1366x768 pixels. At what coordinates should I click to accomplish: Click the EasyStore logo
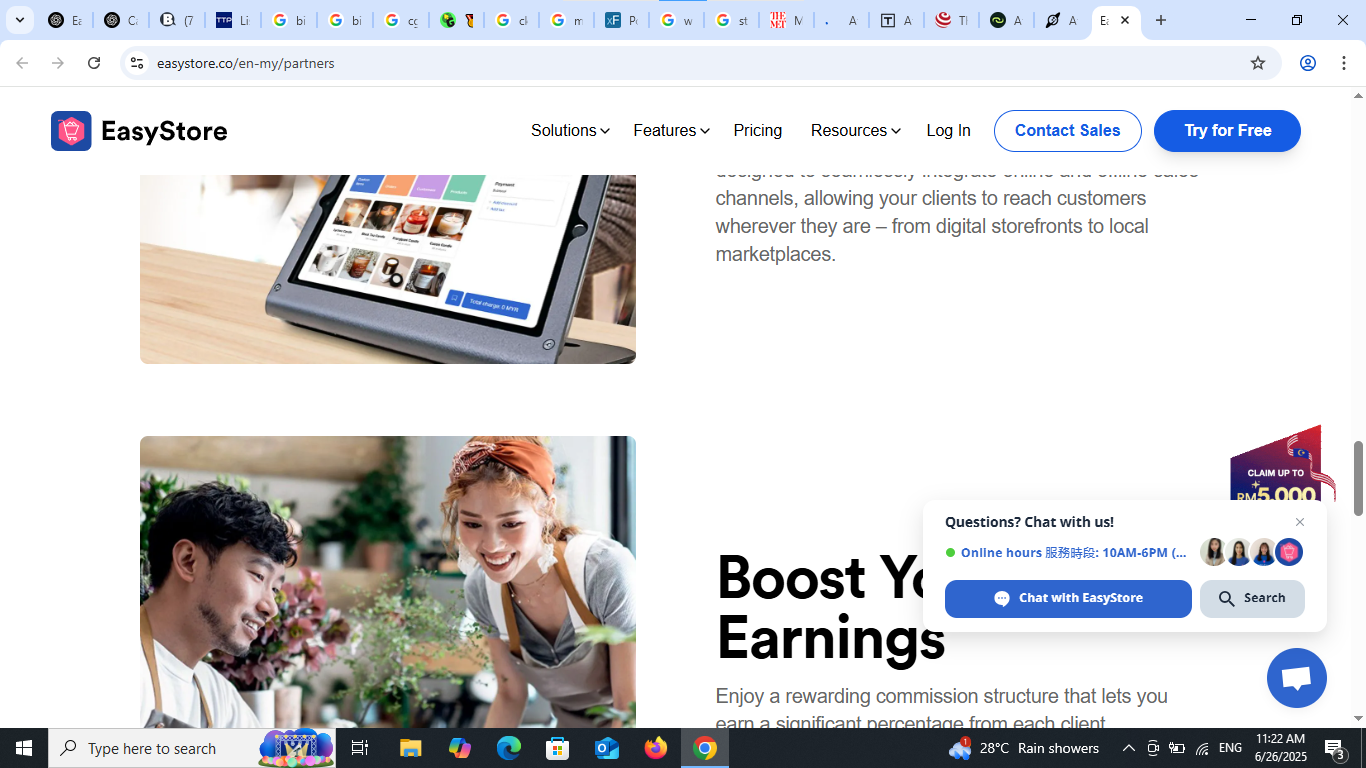[139, 131]
